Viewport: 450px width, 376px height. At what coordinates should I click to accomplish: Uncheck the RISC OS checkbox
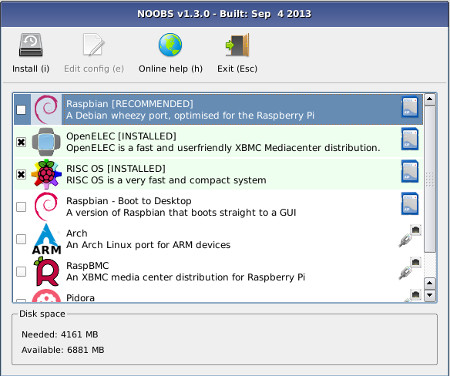tap(21, 174)
